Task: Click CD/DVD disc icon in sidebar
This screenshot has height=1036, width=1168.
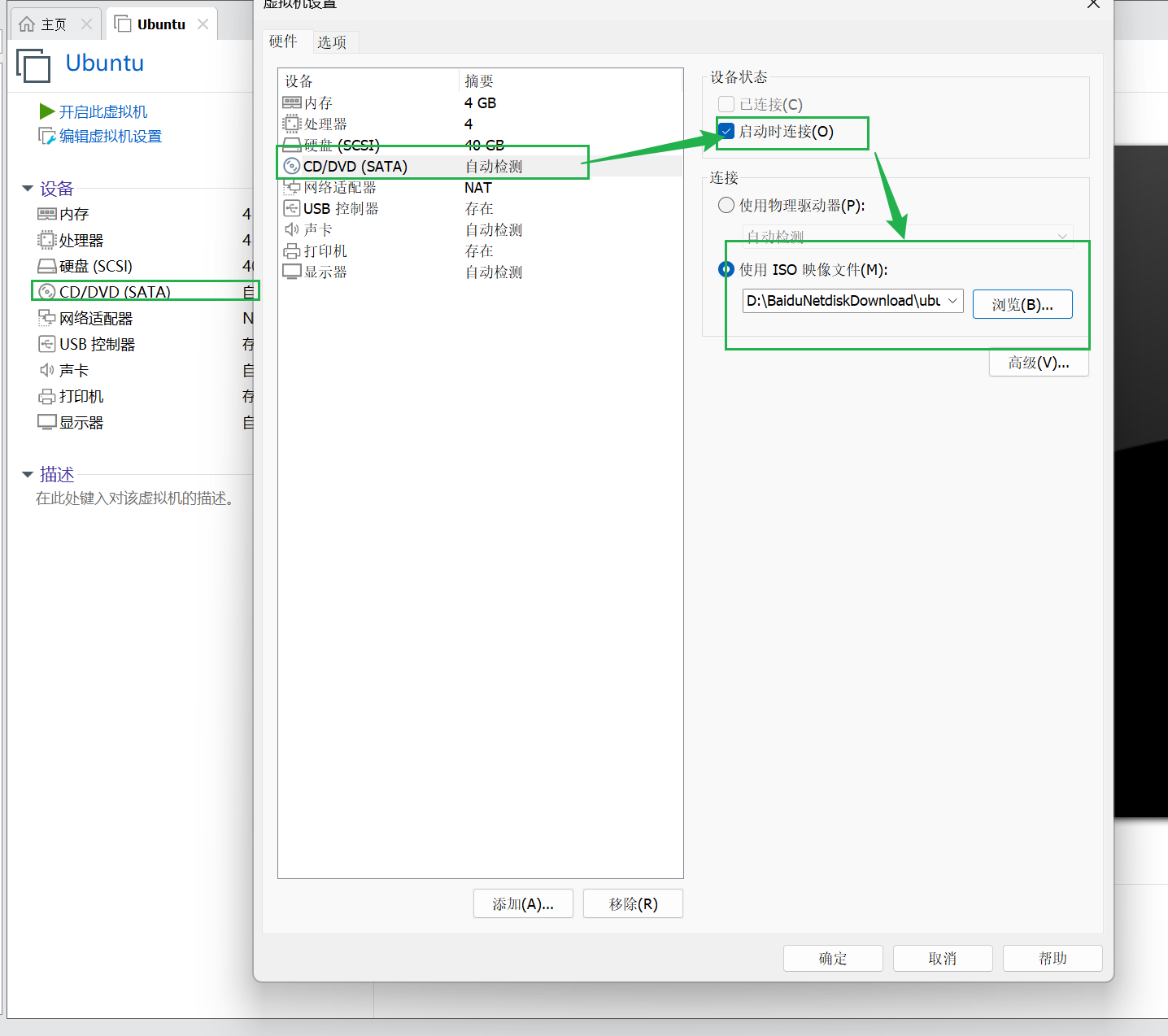Action: (x=47, y=292)
